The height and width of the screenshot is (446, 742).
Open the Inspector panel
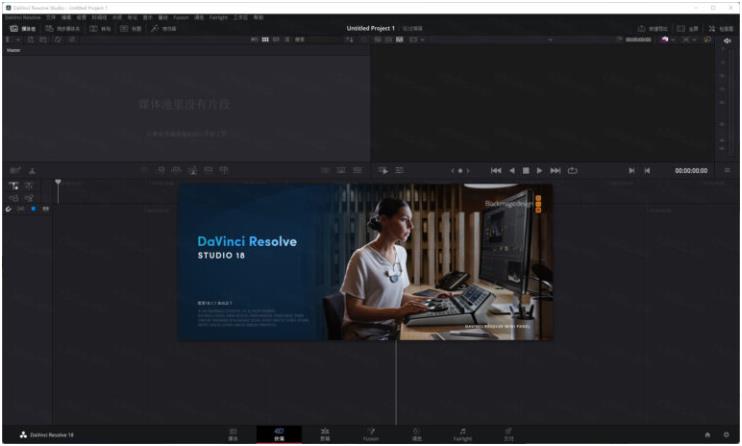721,28
